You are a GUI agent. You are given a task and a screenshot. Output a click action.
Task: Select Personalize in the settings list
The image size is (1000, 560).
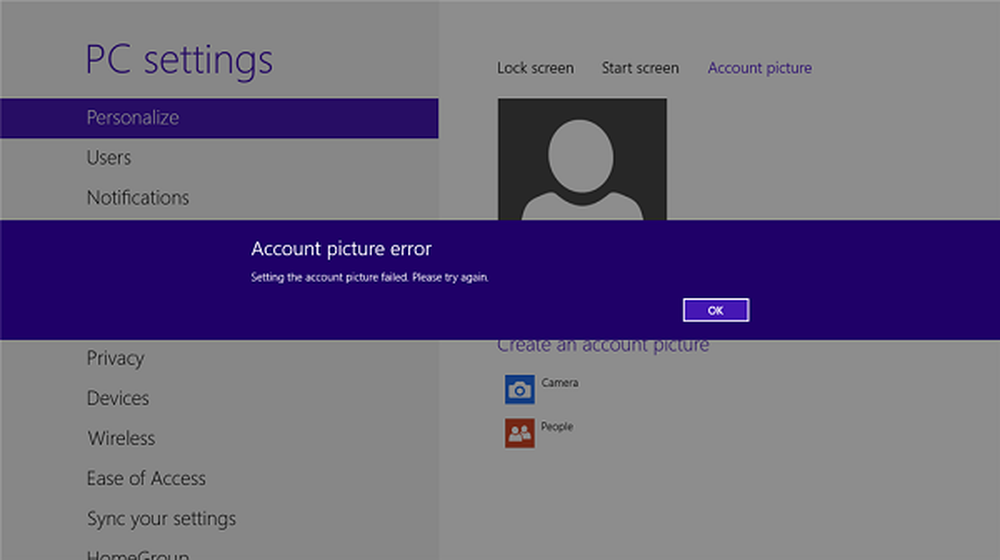[219, 118]
